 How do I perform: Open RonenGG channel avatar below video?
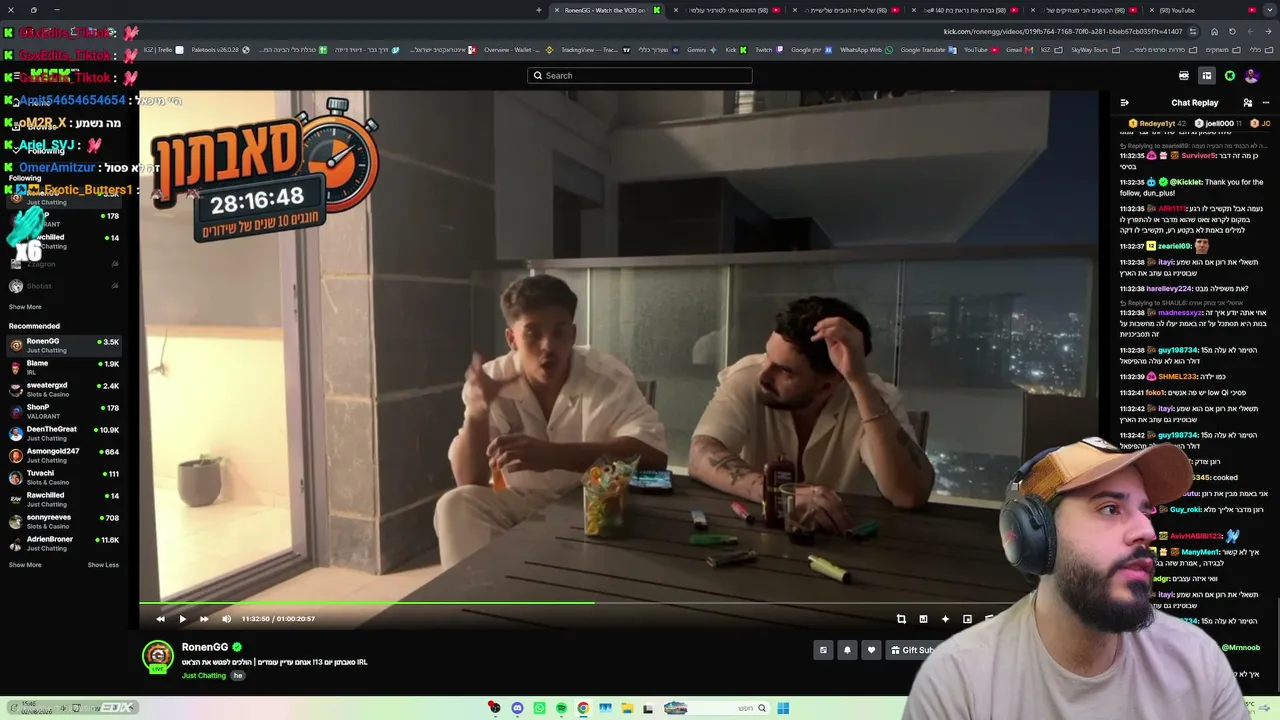click(x=158, y=656)
